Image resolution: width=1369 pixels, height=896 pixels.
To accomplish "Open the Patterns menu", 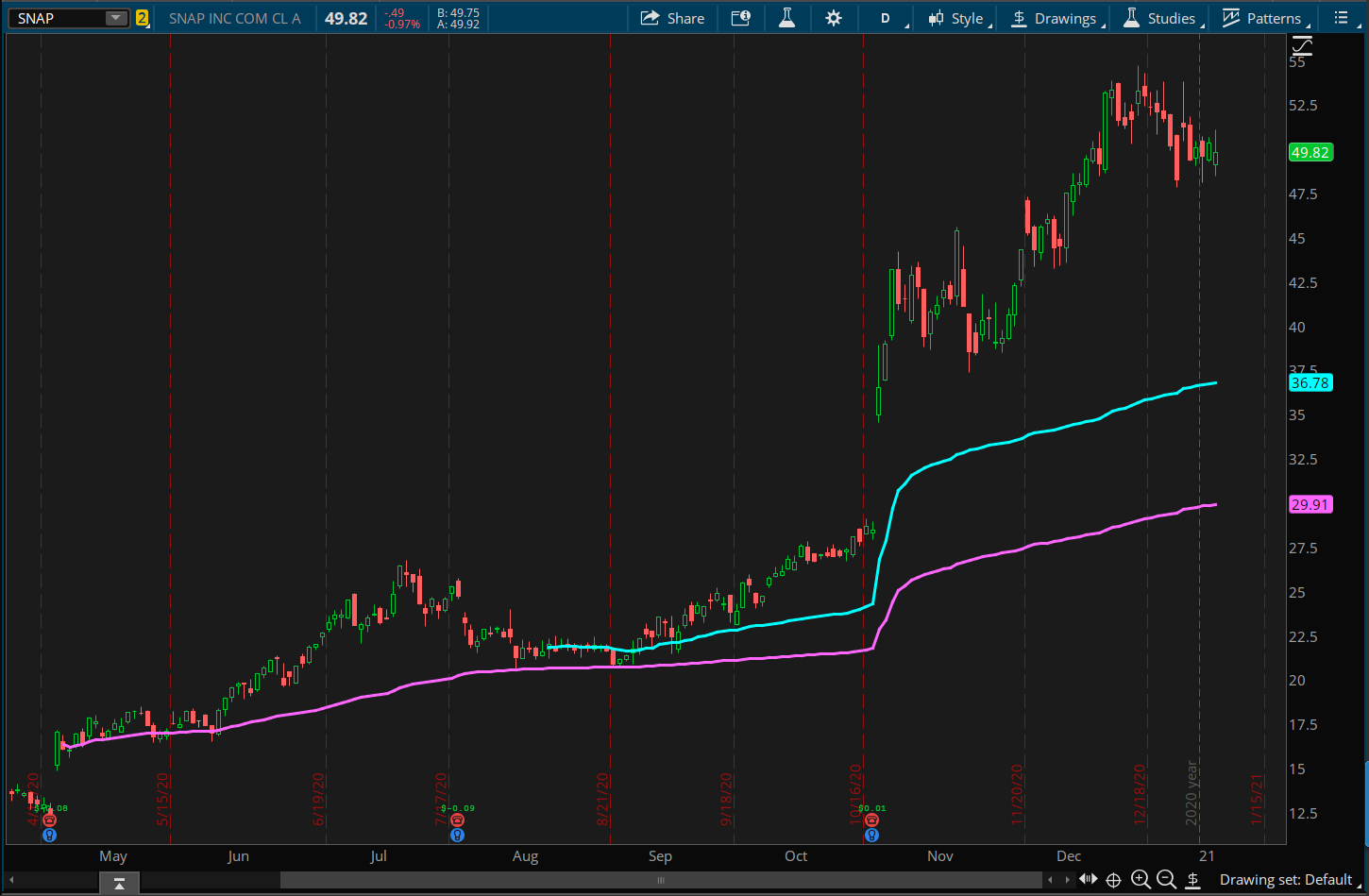I will (x=1261, y=18).
